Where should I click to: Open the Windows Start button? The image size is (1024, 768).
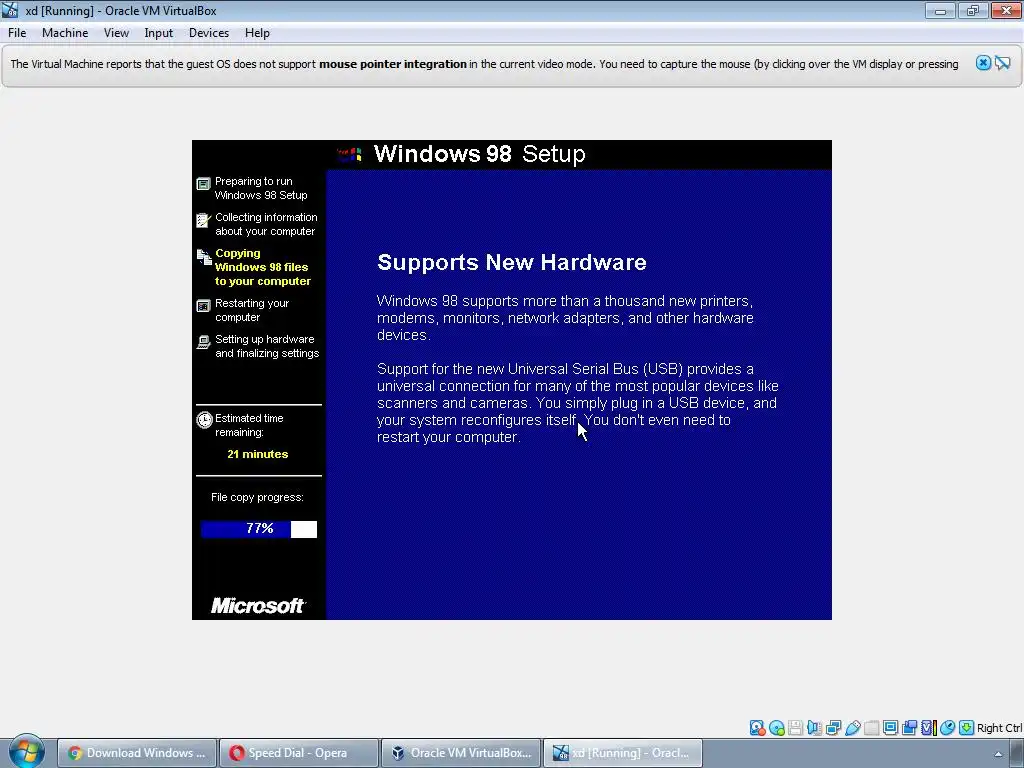[x=26, y=751]
